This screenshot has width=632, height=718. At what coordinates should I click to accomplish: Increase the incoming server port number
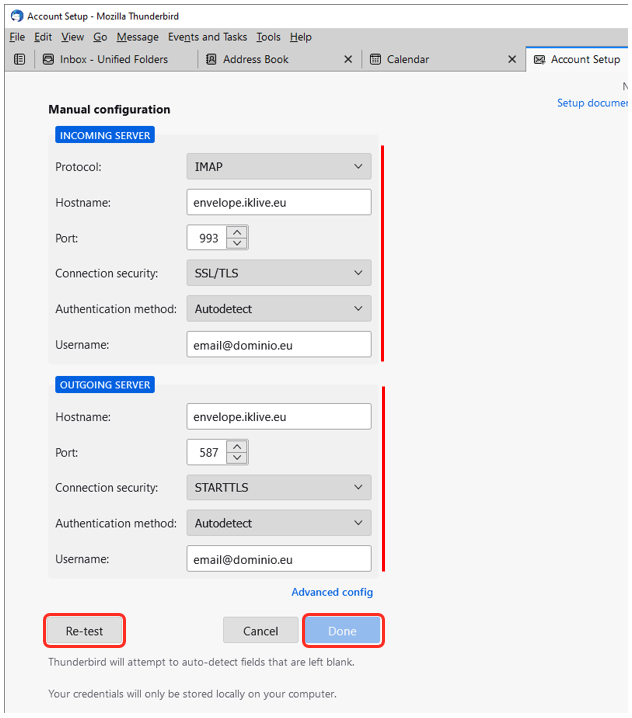237,233
